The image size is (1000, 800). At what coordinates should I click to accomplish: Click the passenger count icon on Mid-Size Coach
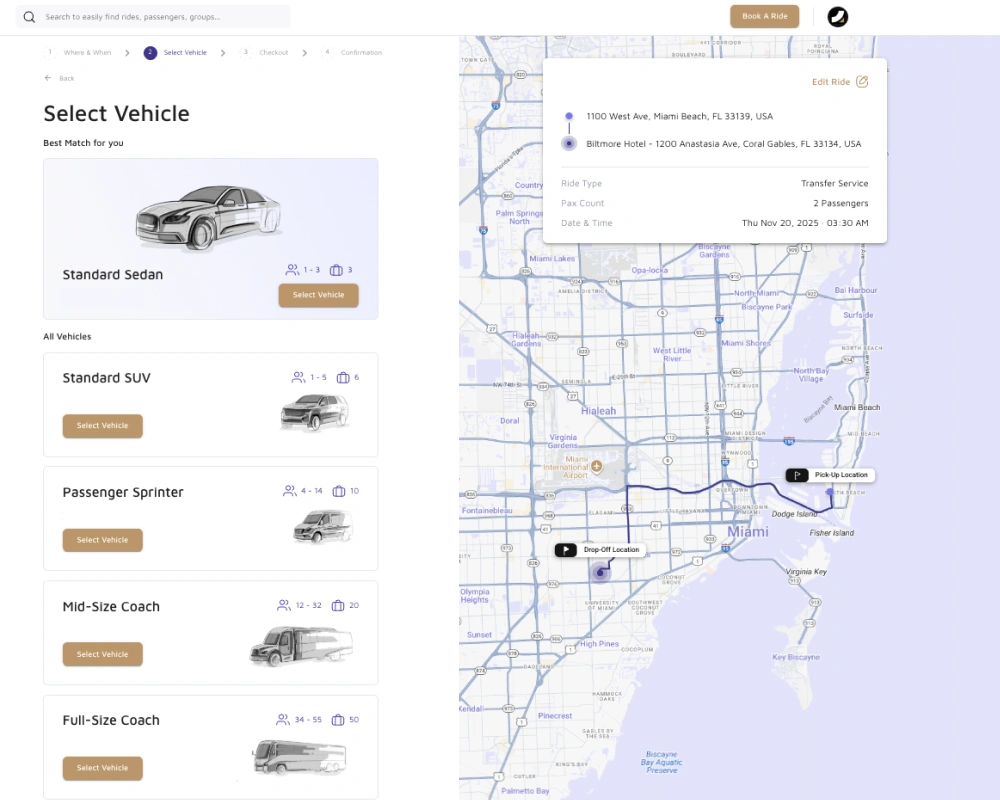(284, 605)
